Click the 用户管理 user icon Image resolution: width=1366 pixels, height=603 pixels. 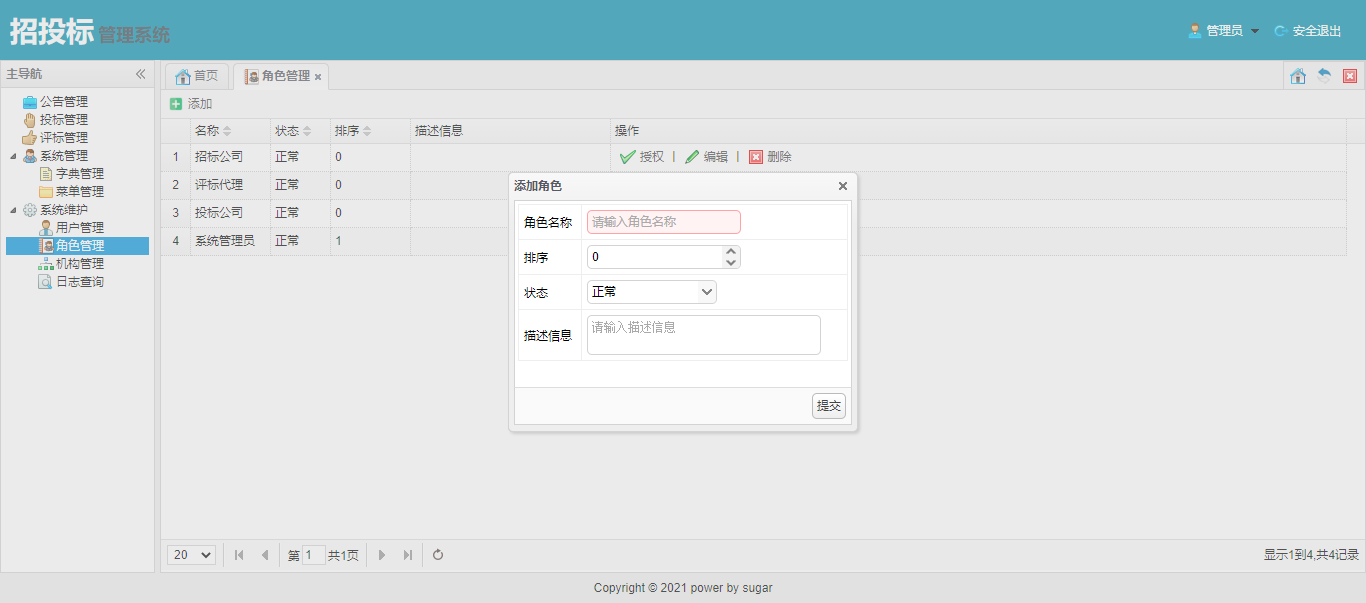[46, 227]
